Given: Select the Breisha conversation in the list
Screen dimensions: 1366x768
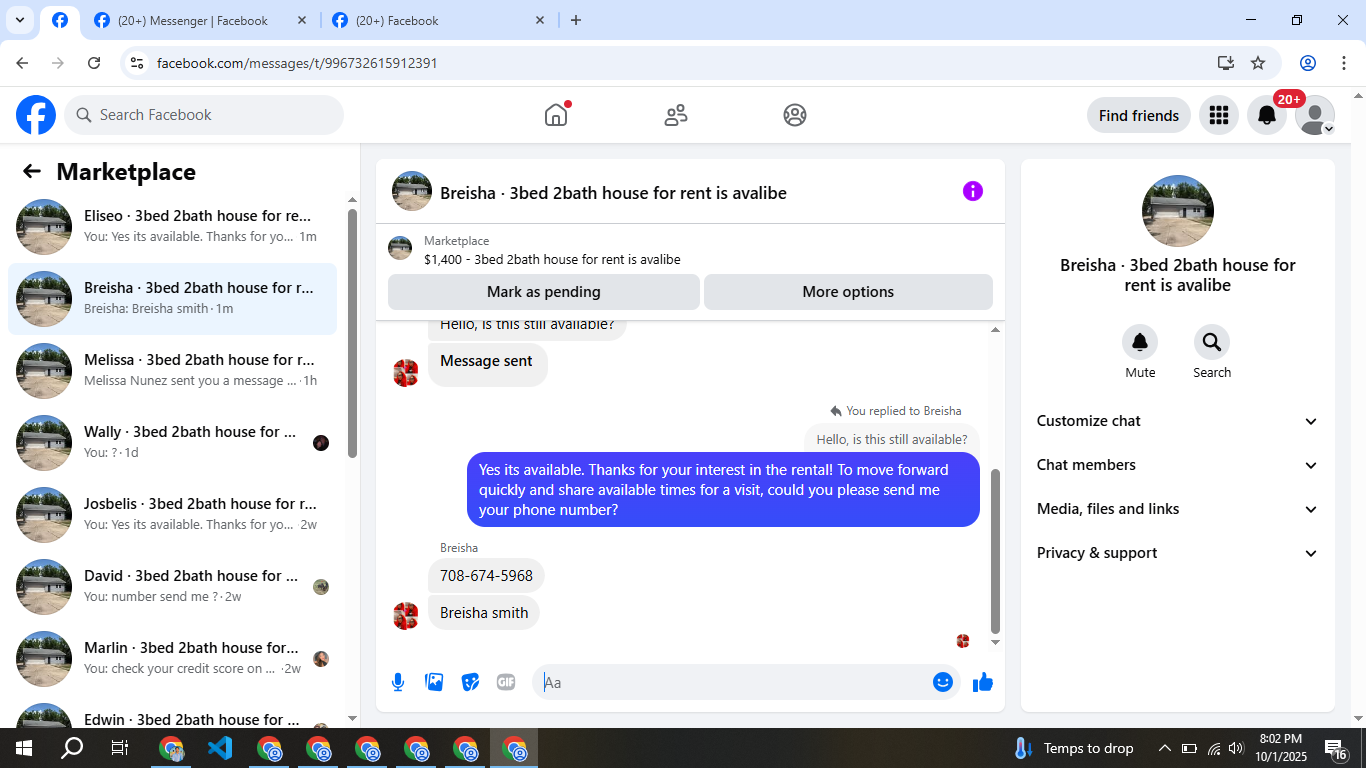Looking at the screenshot, I should [172, 299].
